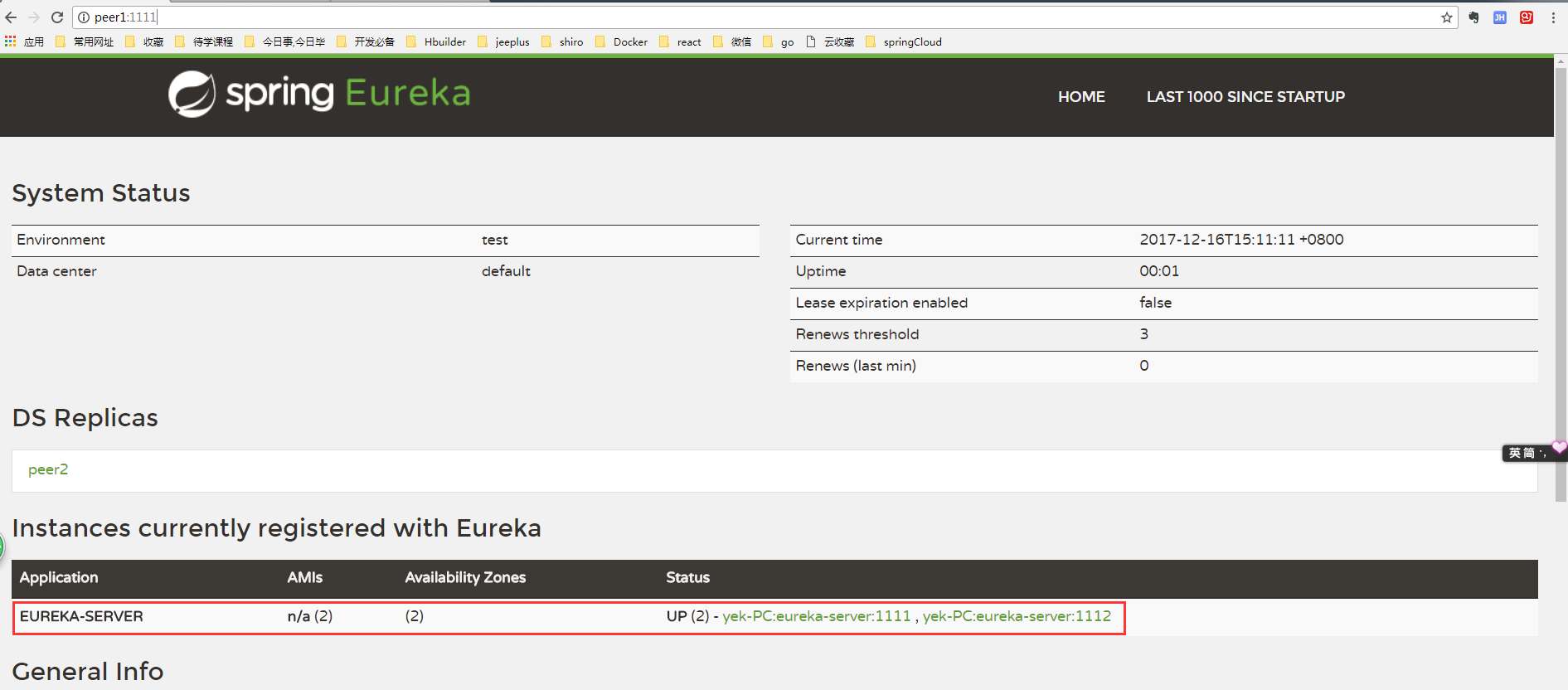Select the Environment value test
1568x690 pixels.
click(x=495, y=240)
